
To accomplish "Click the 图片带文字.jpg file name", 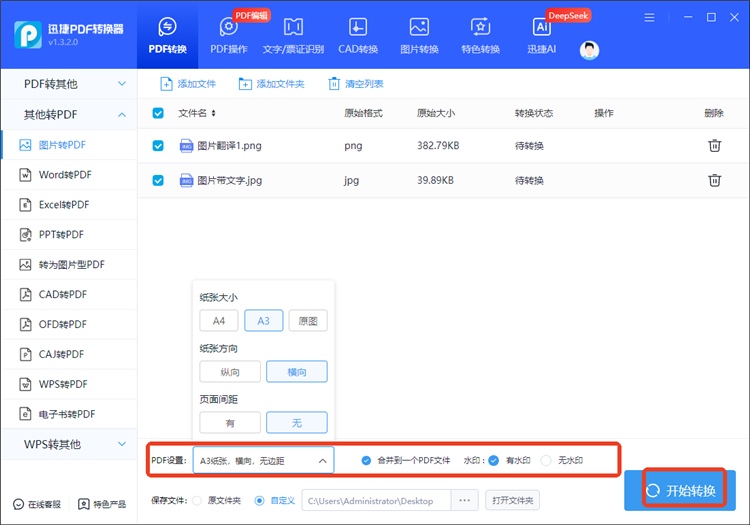I will tap(230, 180).
